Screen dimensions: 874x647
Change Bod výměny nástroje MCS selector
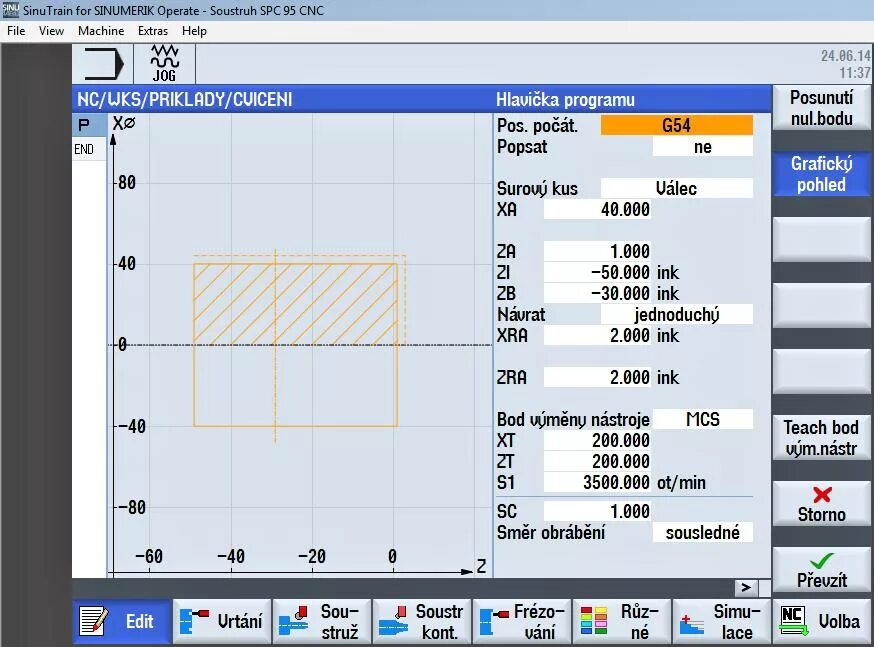[703, 419]
